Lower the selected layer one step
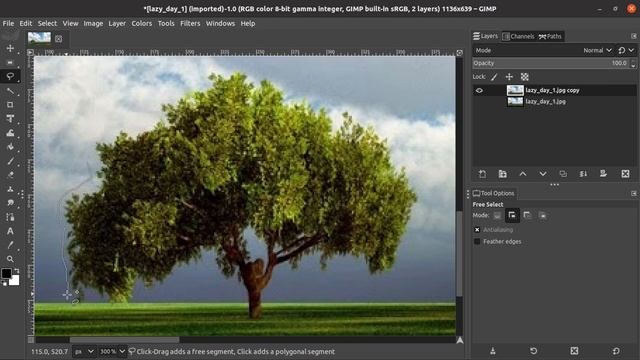 543,174
